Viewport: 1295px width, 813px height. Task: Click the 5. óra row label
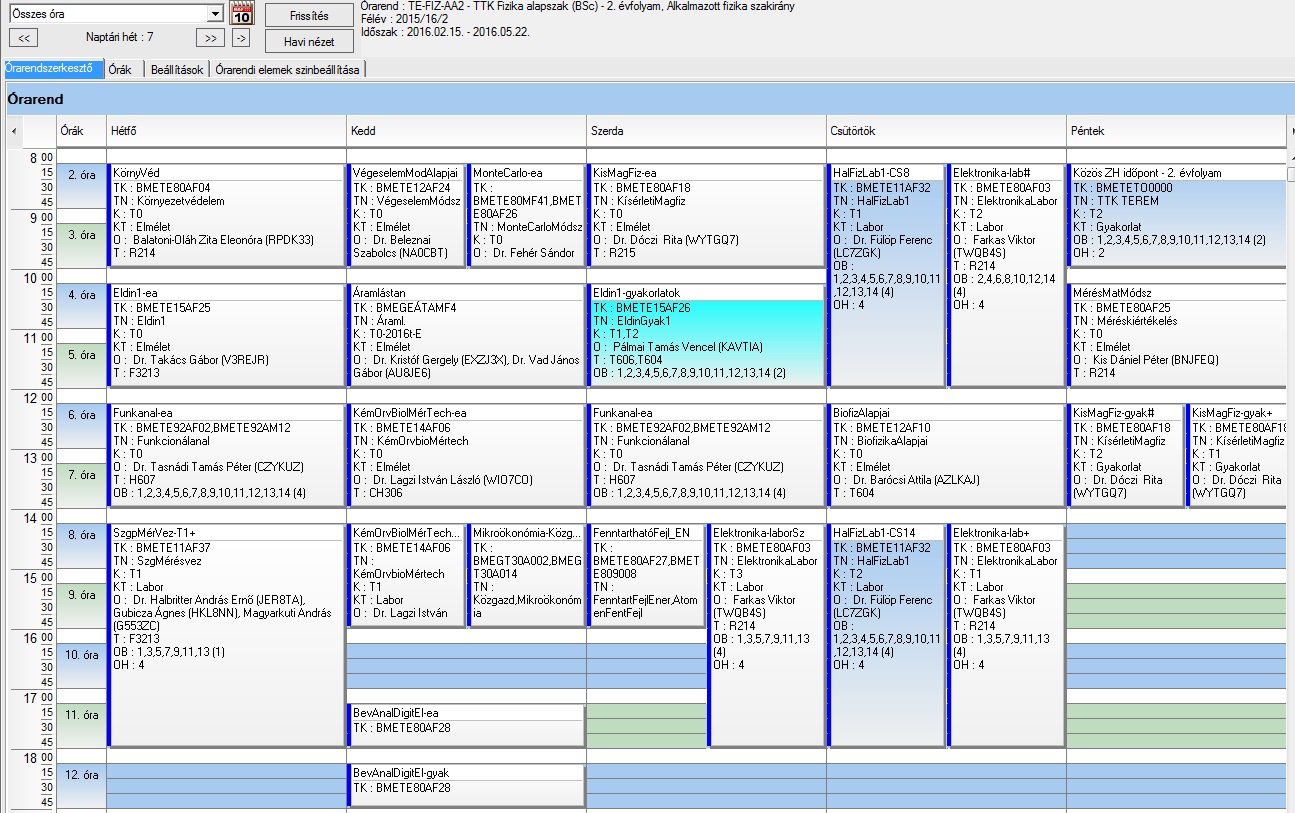[80, 355]
